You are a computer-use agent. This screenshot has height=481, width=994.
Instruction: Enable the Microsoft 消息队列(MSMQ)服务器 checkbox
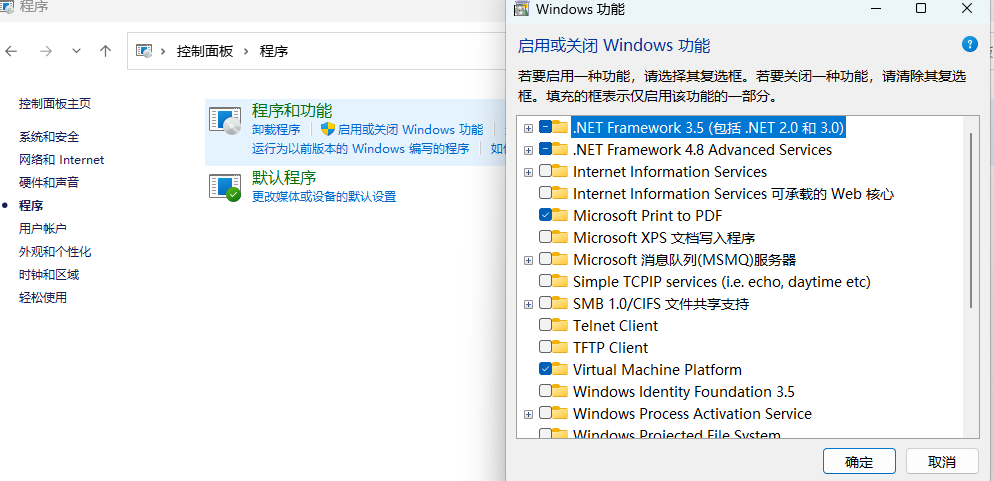(x=545, y=259)
